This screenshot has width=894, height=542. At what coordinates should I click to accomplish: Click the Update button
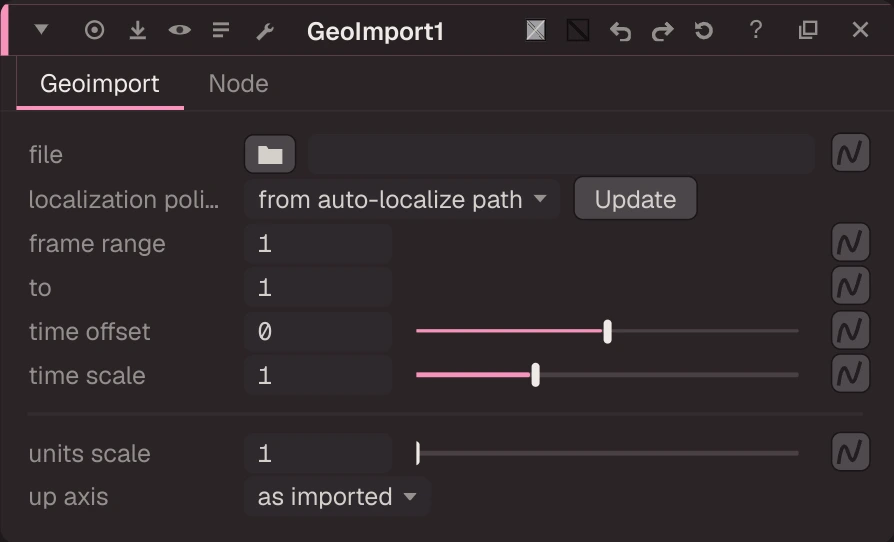(635, 199)
